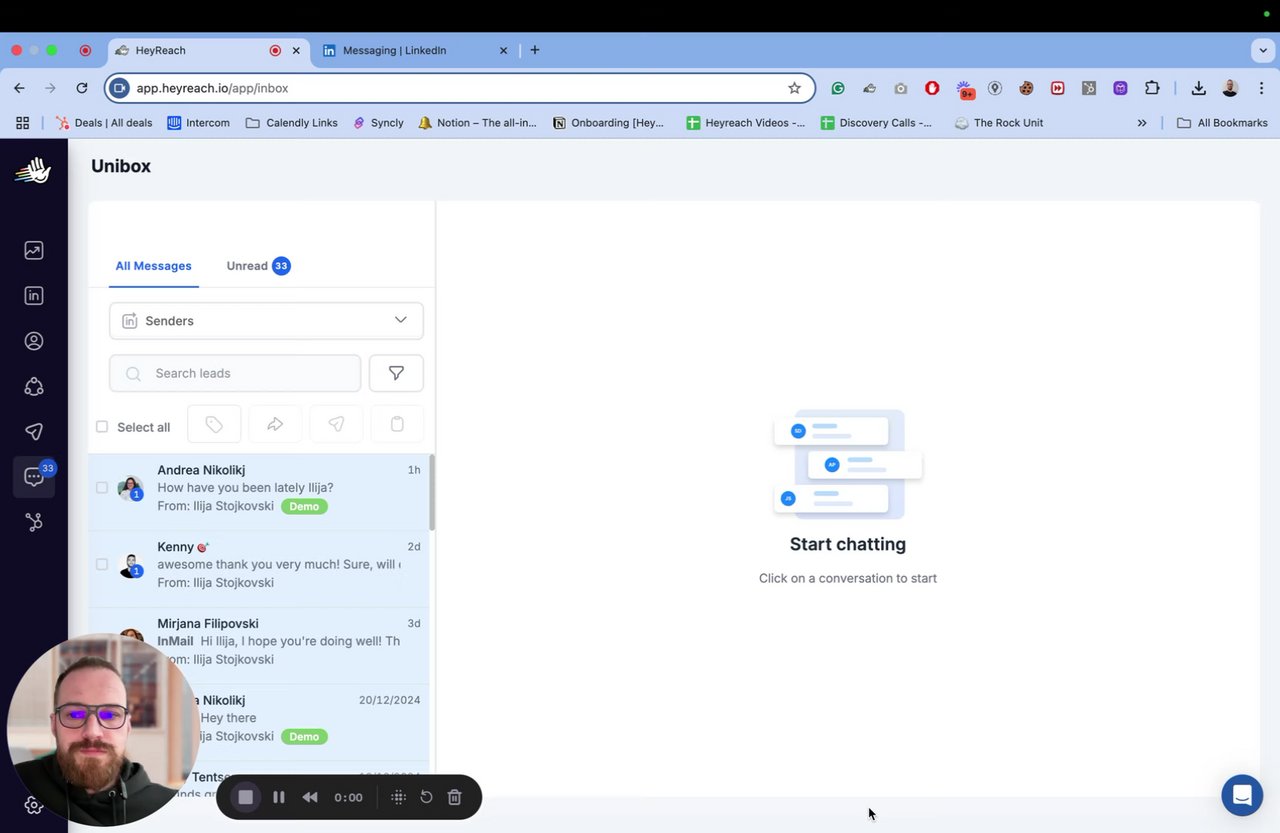
Task: Open Discovery Calls bookmark
Action: coord(876,123)
